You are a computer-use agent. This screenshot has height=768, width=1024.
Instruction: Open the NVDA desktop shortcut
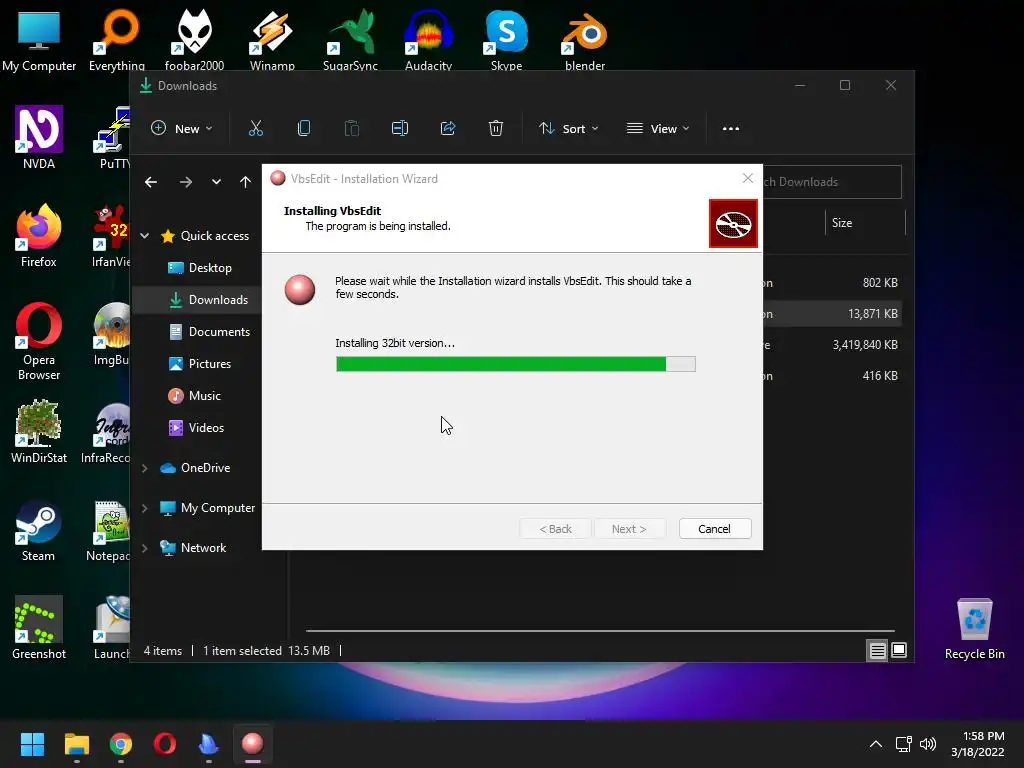point(39,138)
